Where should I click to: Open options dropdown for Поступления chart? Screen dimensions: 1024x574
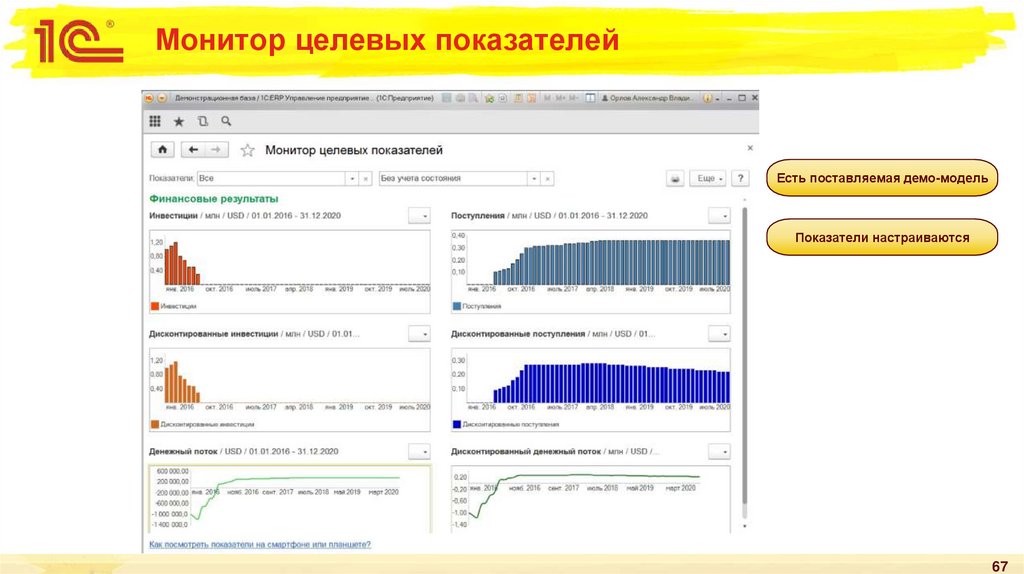719,215
